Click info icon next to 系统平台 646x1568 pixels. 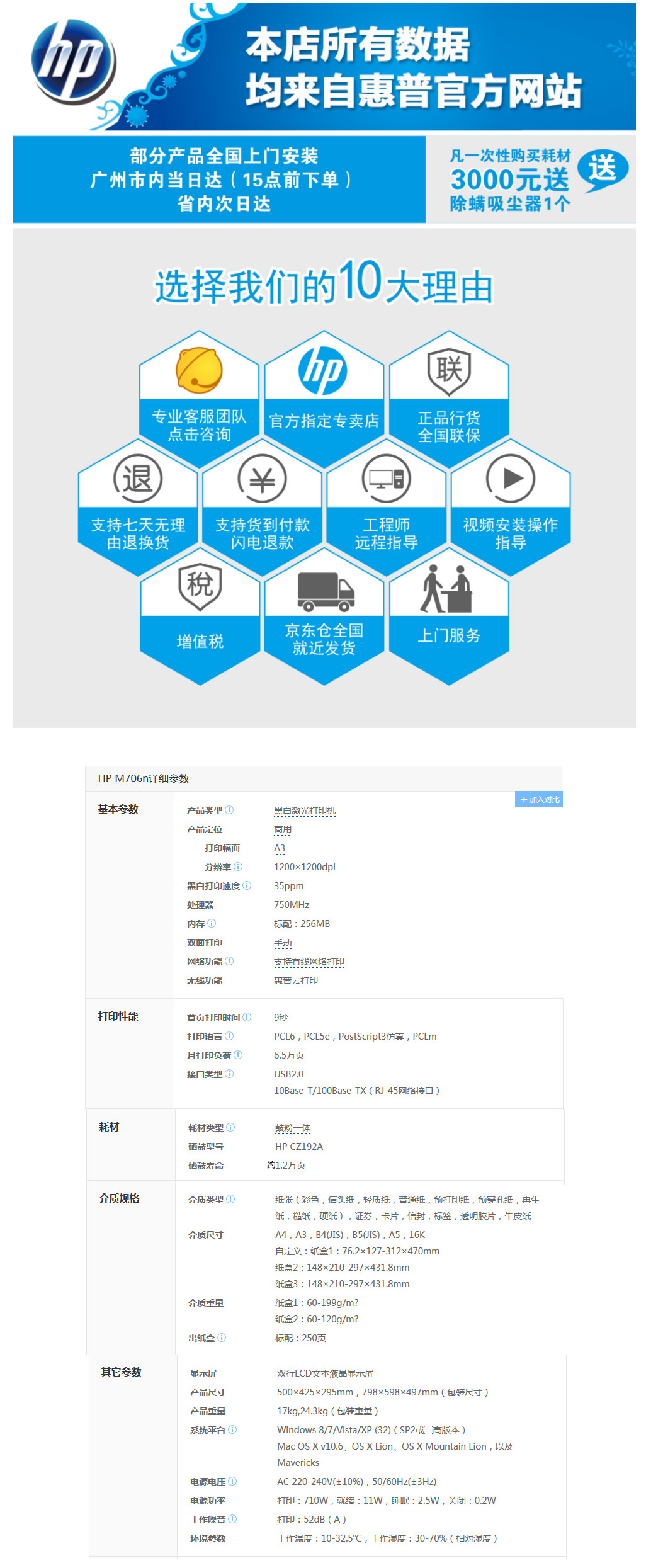pos(232,1429)
